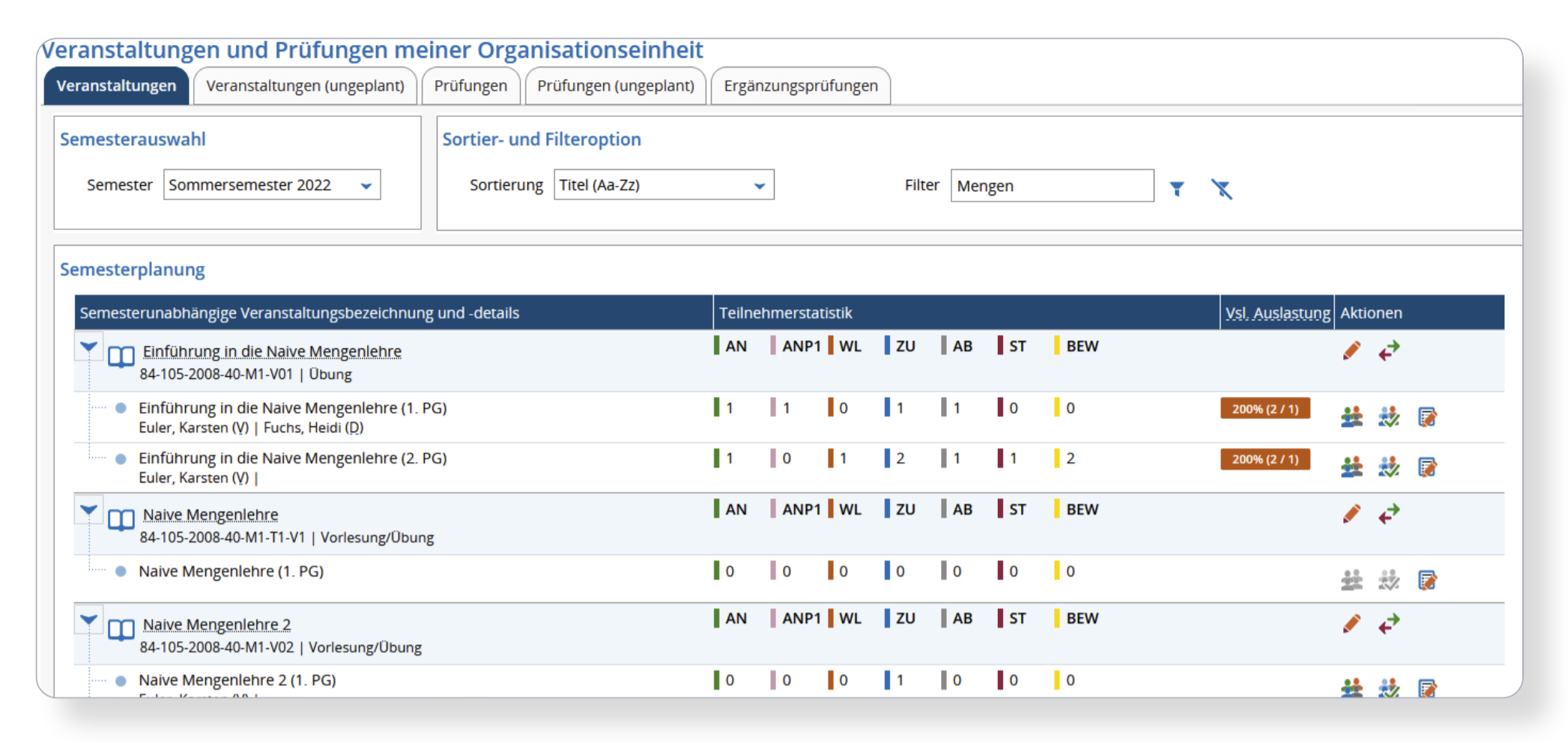Open participants icon for Einführung 1. PG

coord(1351,416)
